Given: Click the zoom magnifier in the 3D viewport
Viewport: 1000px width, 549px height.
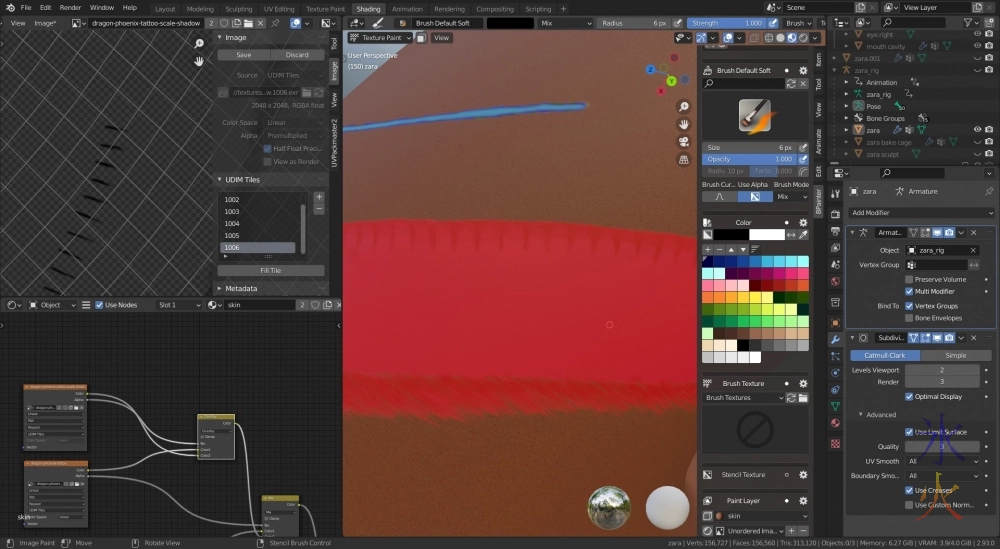Looking at the screenshot, I should tap(683, 108).
